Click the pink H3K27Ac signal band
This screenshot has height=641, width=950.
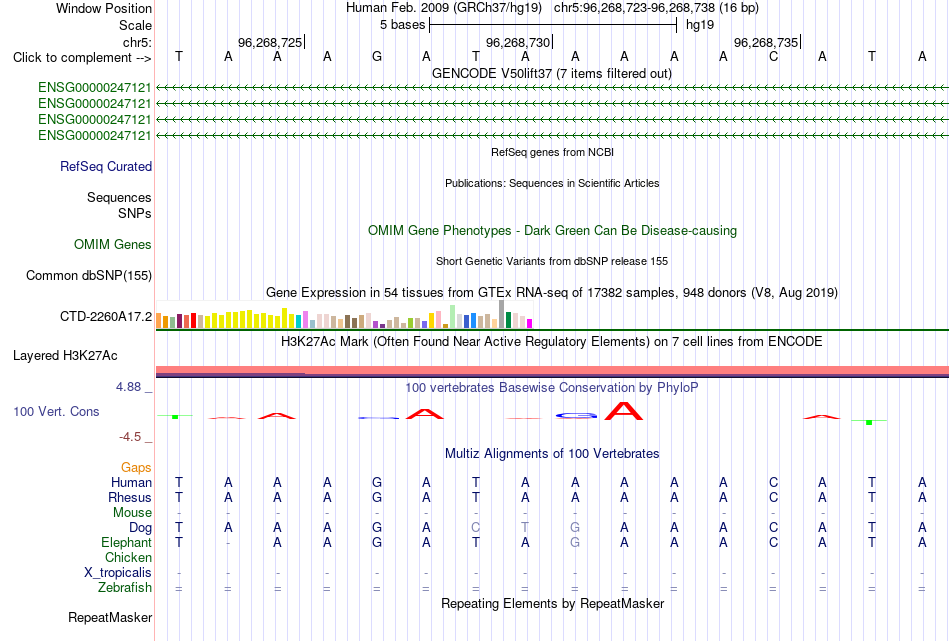coord(552,370)
